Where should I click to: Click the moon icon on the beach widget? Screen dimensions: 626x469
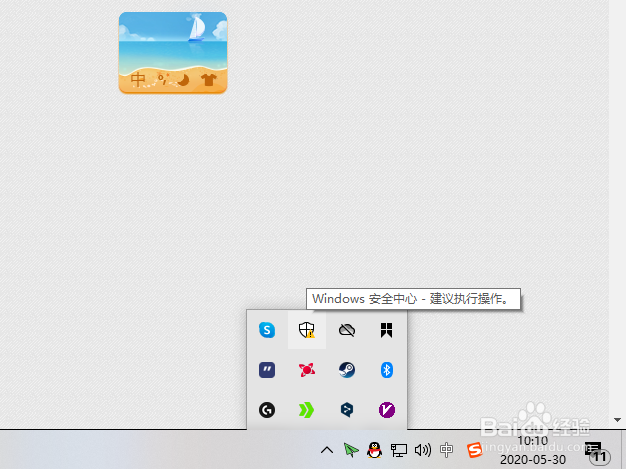point(183,80)
